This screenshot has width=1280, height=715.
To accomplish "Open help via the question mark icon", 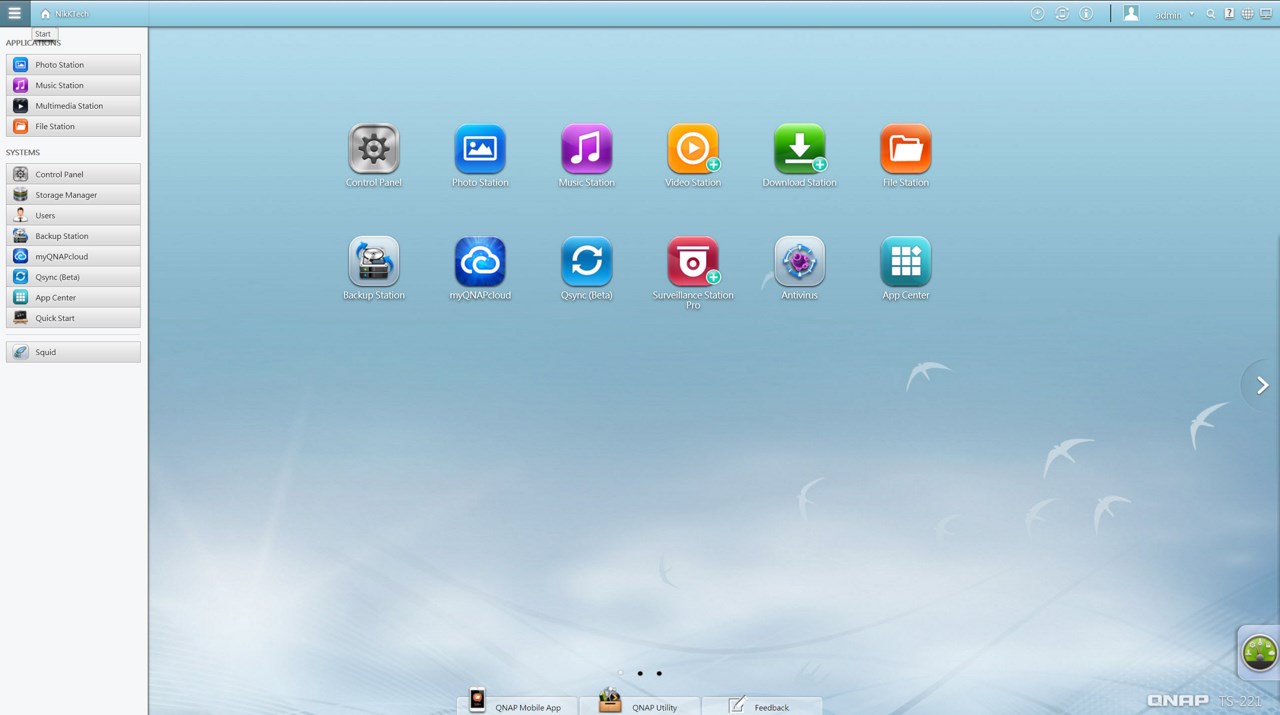I will click(x=1229, y=14).
